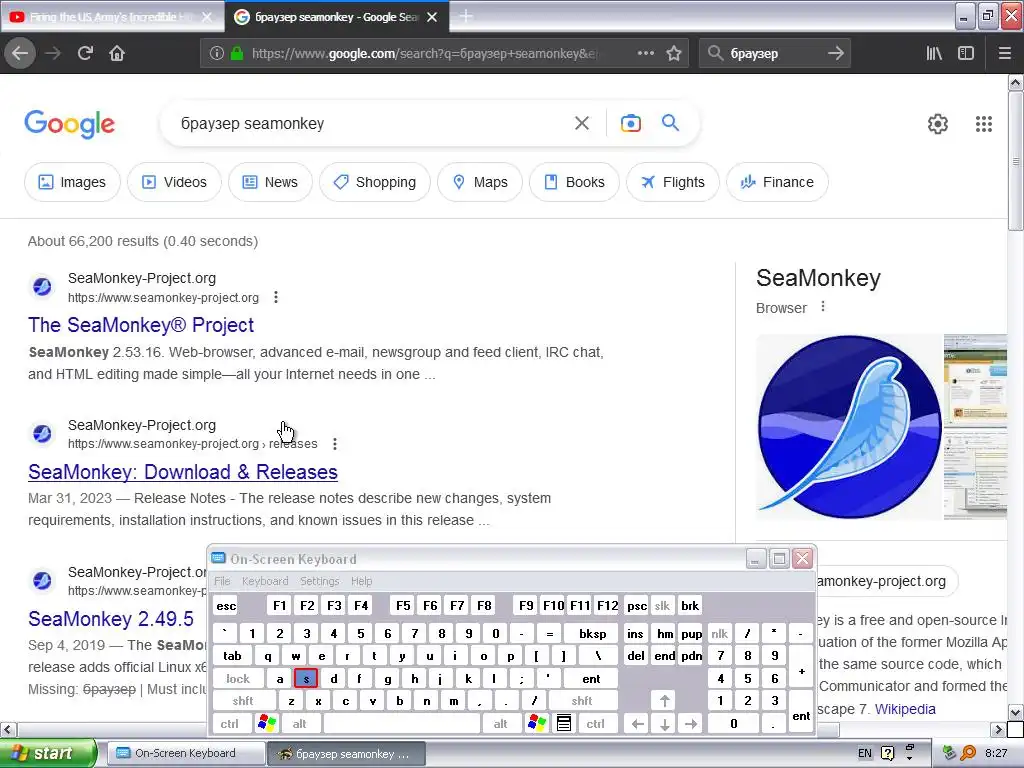Open page actions three-dot menu
The width and height of the screenshot is (1024, 768).
pos(645,53)
